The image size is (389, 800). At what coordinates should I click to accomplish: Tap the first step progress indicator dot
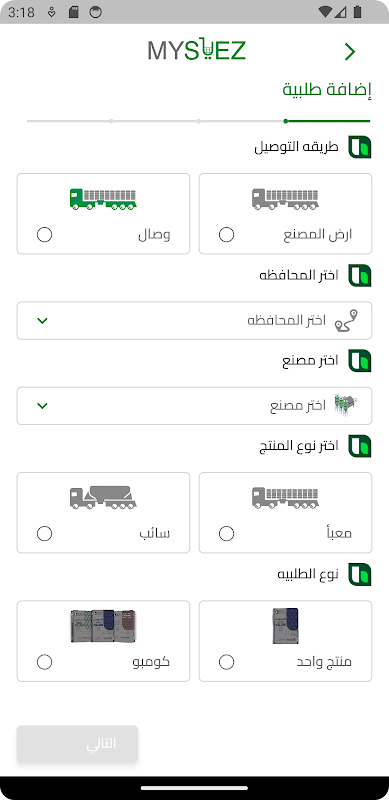tap(286, 121)
